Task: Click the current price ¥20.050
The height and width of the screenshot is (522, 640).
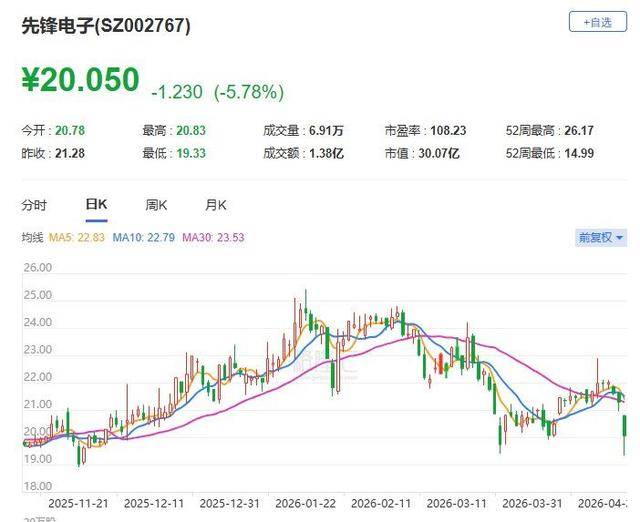Action: pyautogui.click(x=80, y=80)
